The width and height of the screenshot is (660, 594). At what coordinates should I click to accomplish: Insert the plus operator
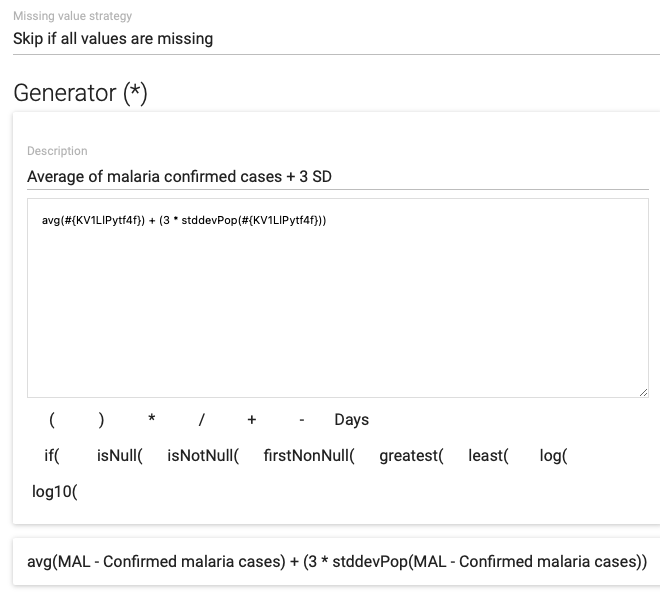[x=252, y=420]
